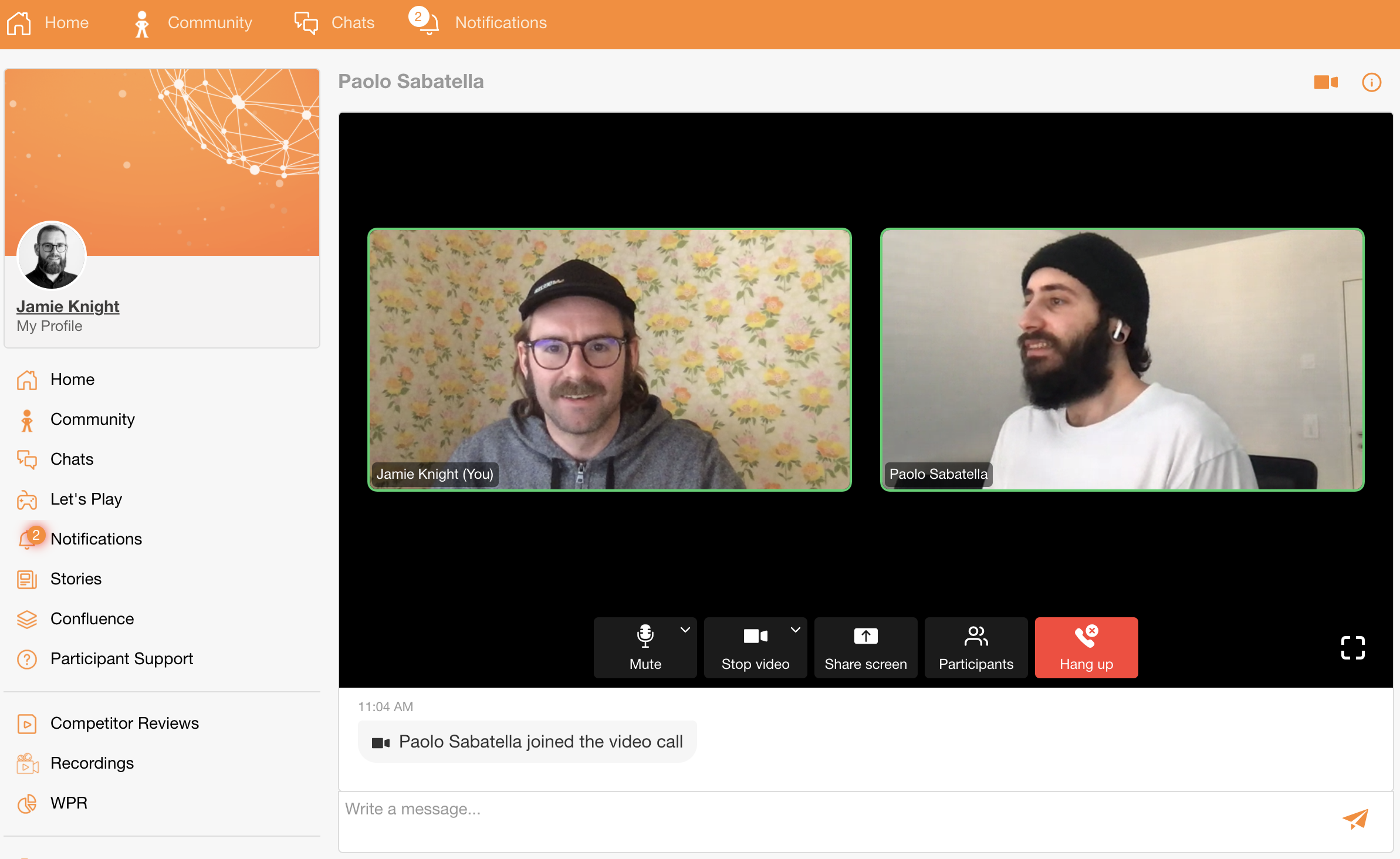Click Jamie Knight (You) video tile
The height and width of the screenshot is (859, 1400).
point(610,360)
